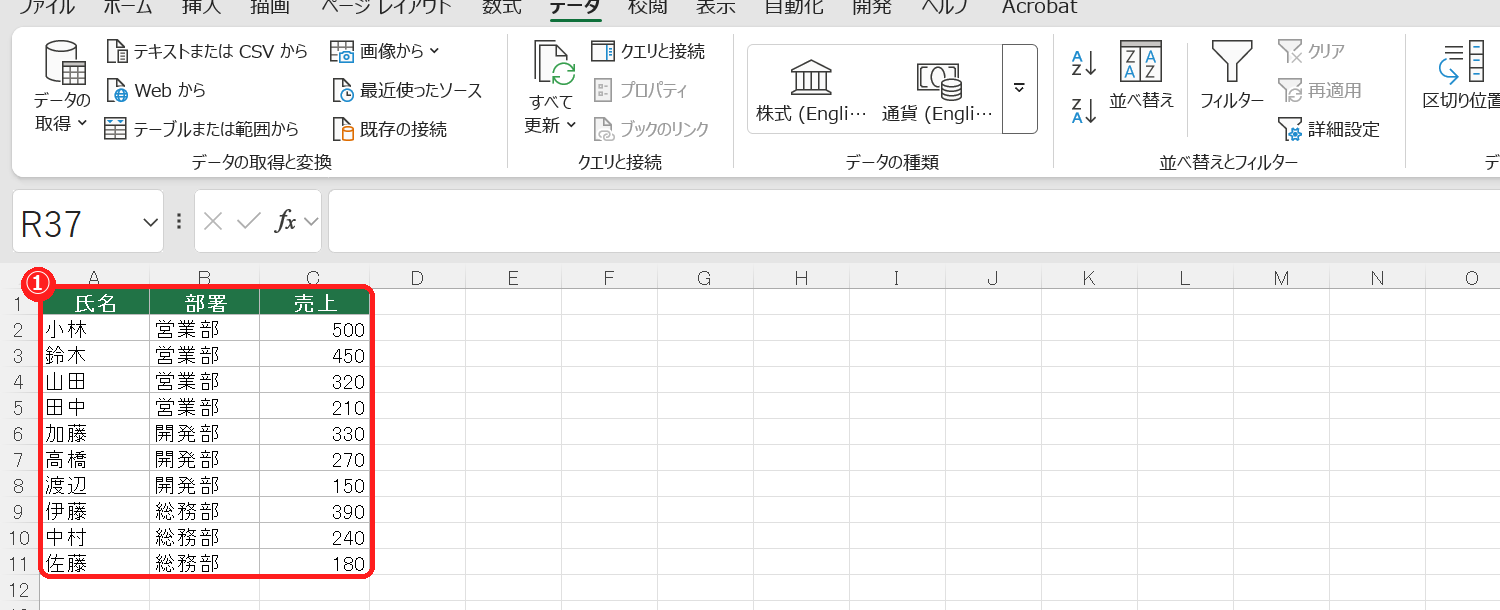Switch to the ページ レイアウト tab
This screenshot has width=1500, height=610.
point(386,8)
